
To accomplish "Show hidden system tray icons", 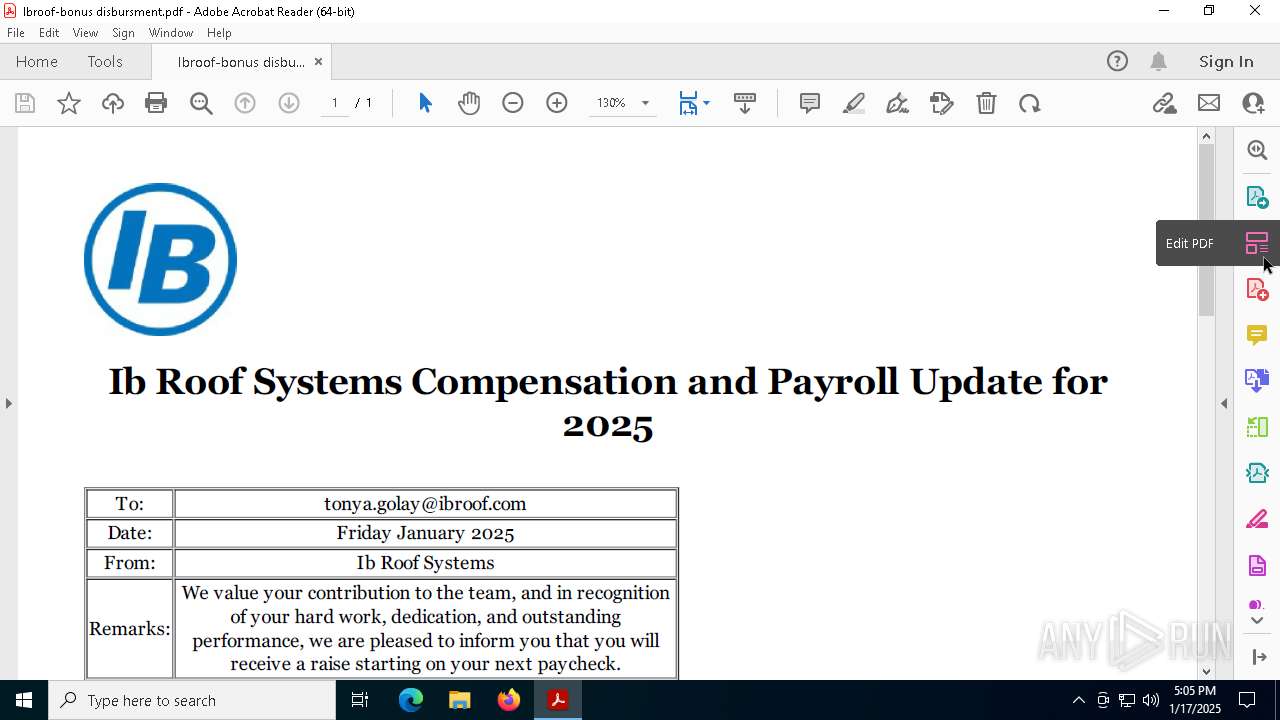I will (1078, 700).
